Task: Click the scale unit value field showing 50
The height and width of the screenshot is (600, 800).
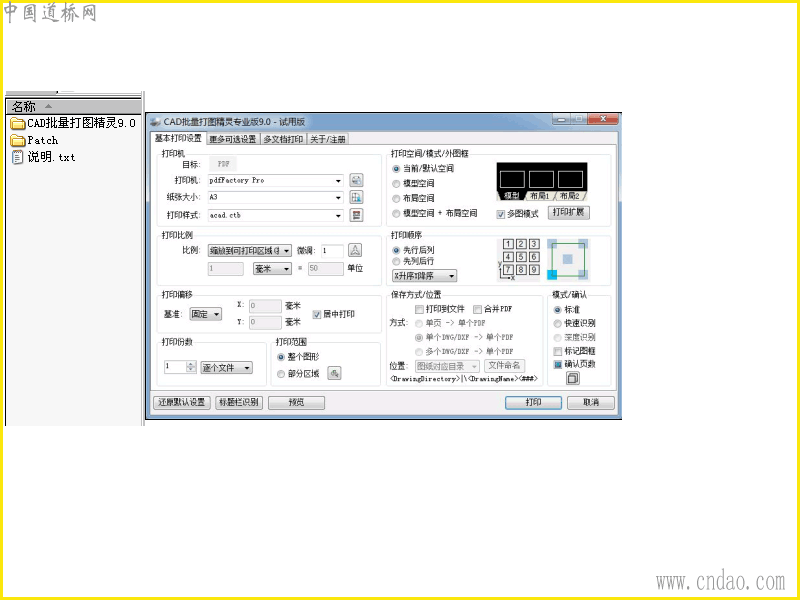Action: coord(326,268)
